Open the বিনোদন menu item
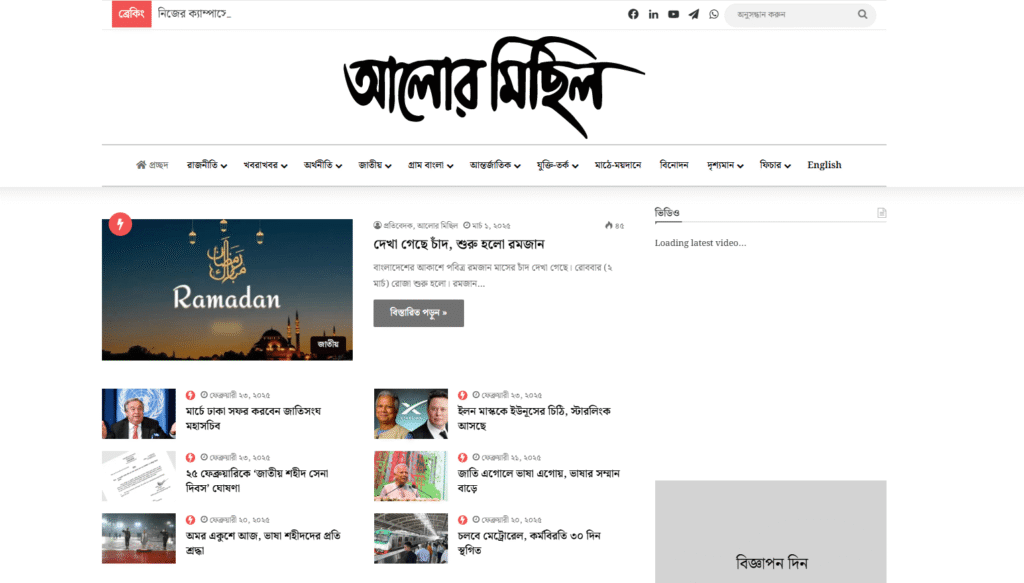 click(674, 165)
